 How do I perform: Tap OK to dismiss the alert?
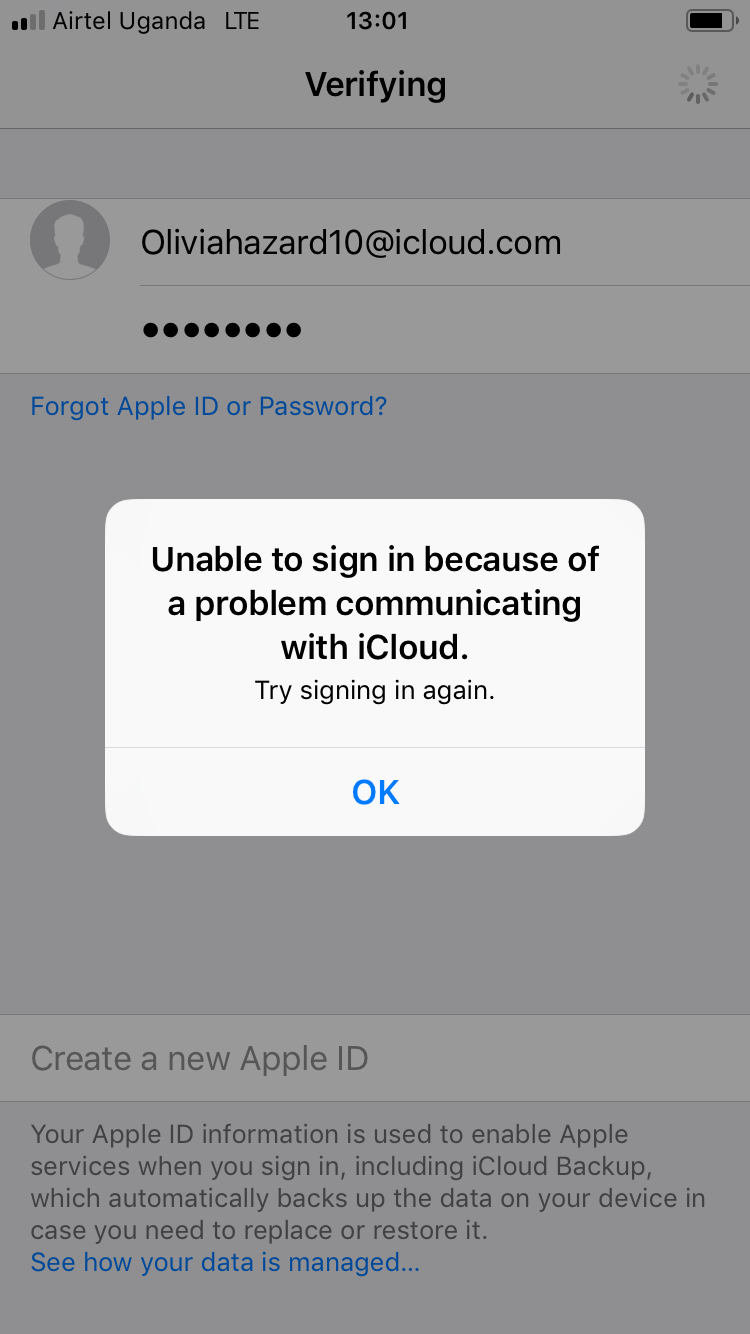(x=375, y=792)
